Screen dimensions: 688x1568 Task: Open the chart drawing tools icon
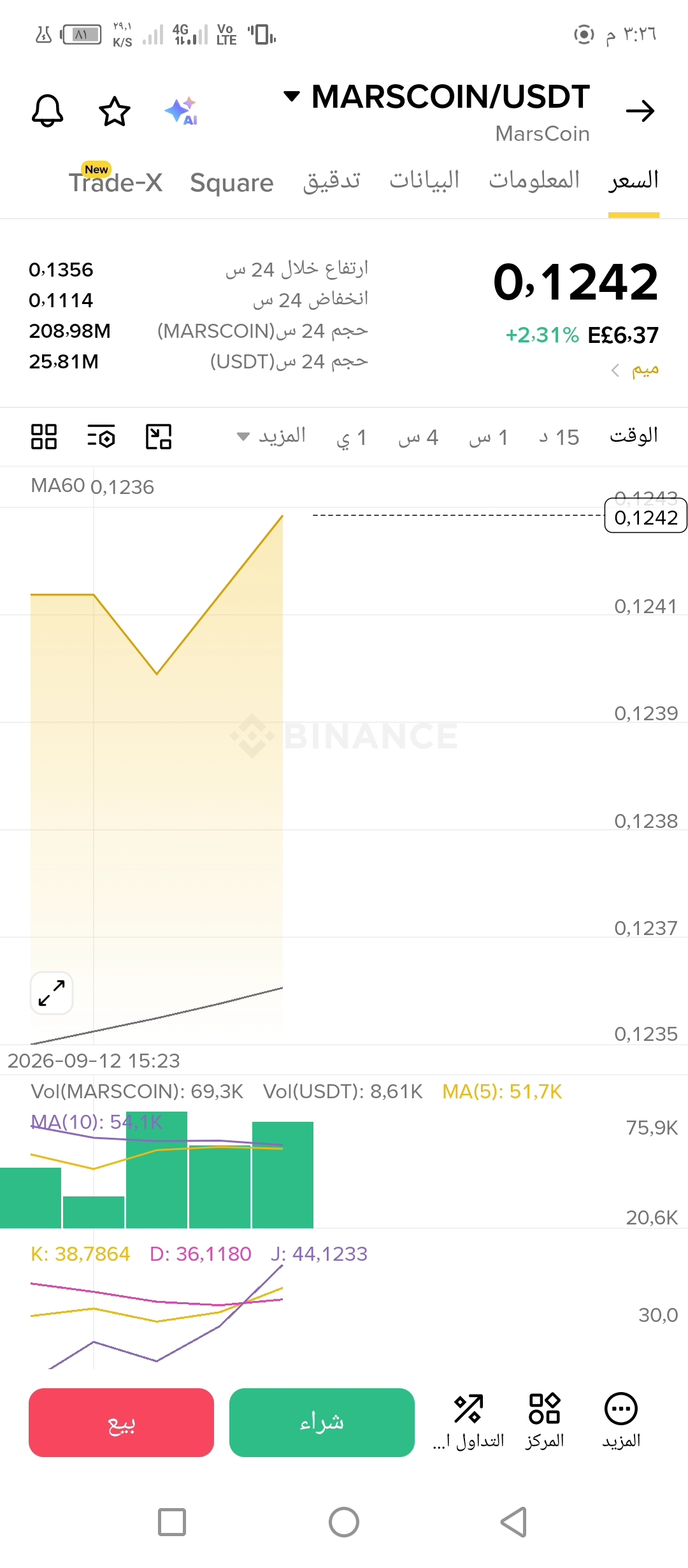[159, 437]
